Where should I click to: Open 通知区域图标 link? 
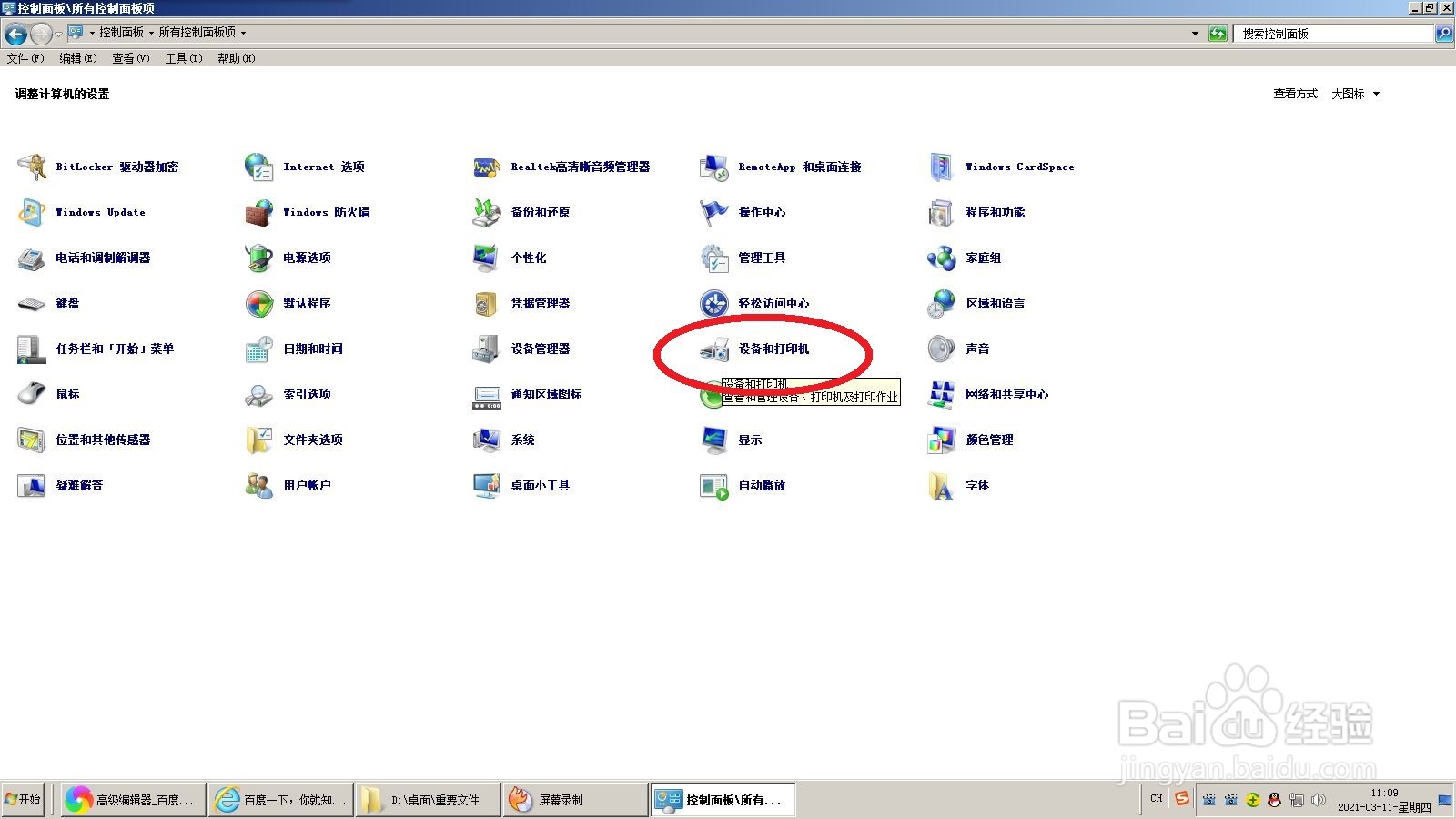click(546, 394)
